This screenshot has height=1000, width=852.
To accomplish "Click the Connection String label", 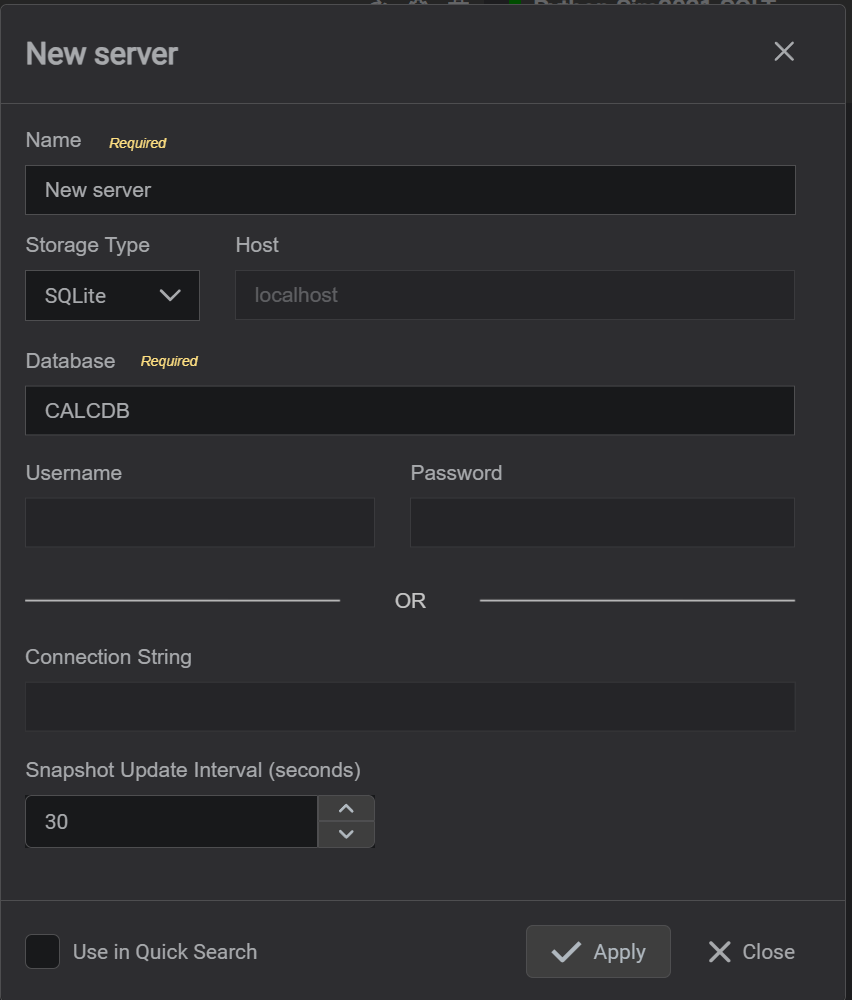I will tap(108, 658).
